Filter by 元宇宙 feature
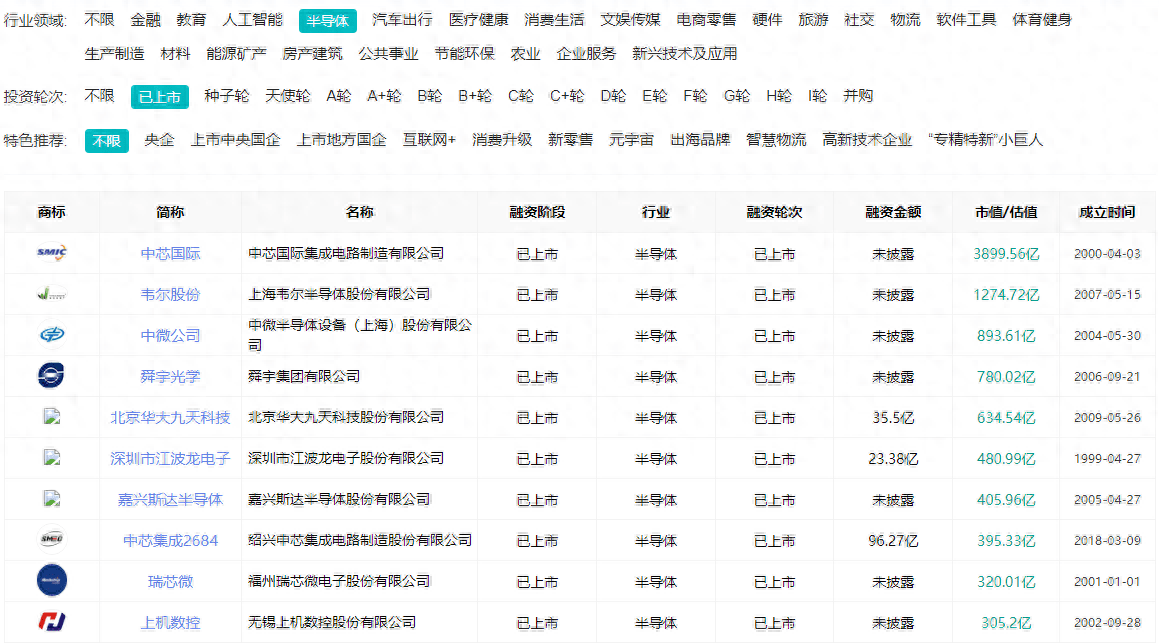Viewport: 1159px width, 643px height. [631, 140]
